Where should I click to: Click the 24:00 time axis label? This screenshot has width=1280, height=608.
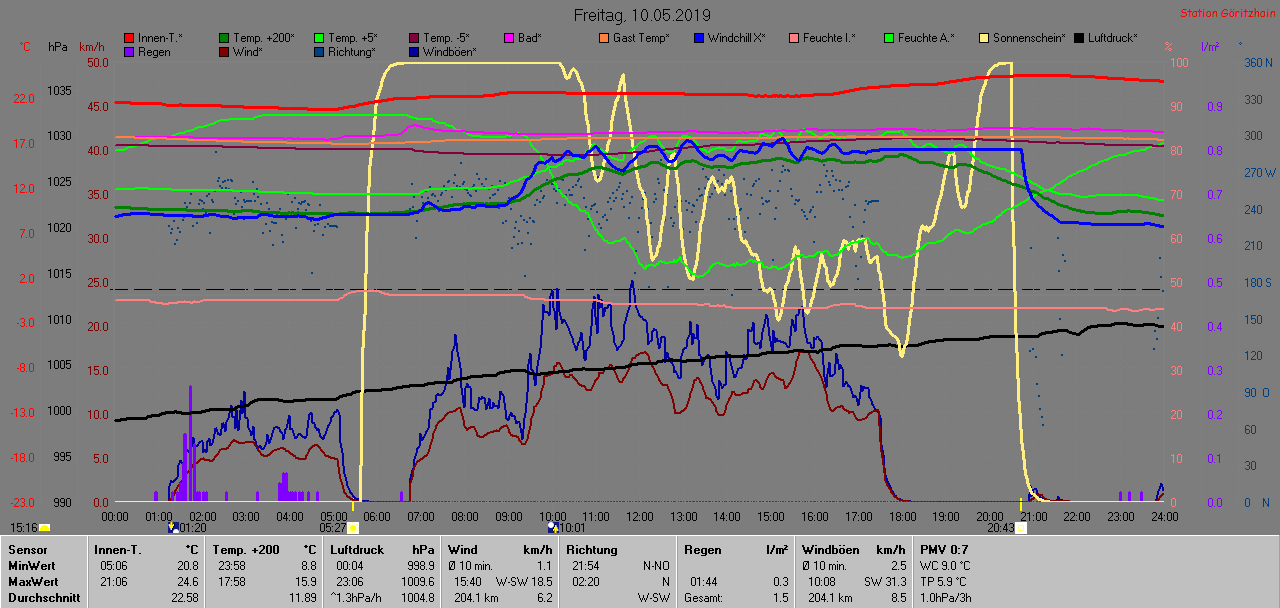click(x=1164, y=516)
